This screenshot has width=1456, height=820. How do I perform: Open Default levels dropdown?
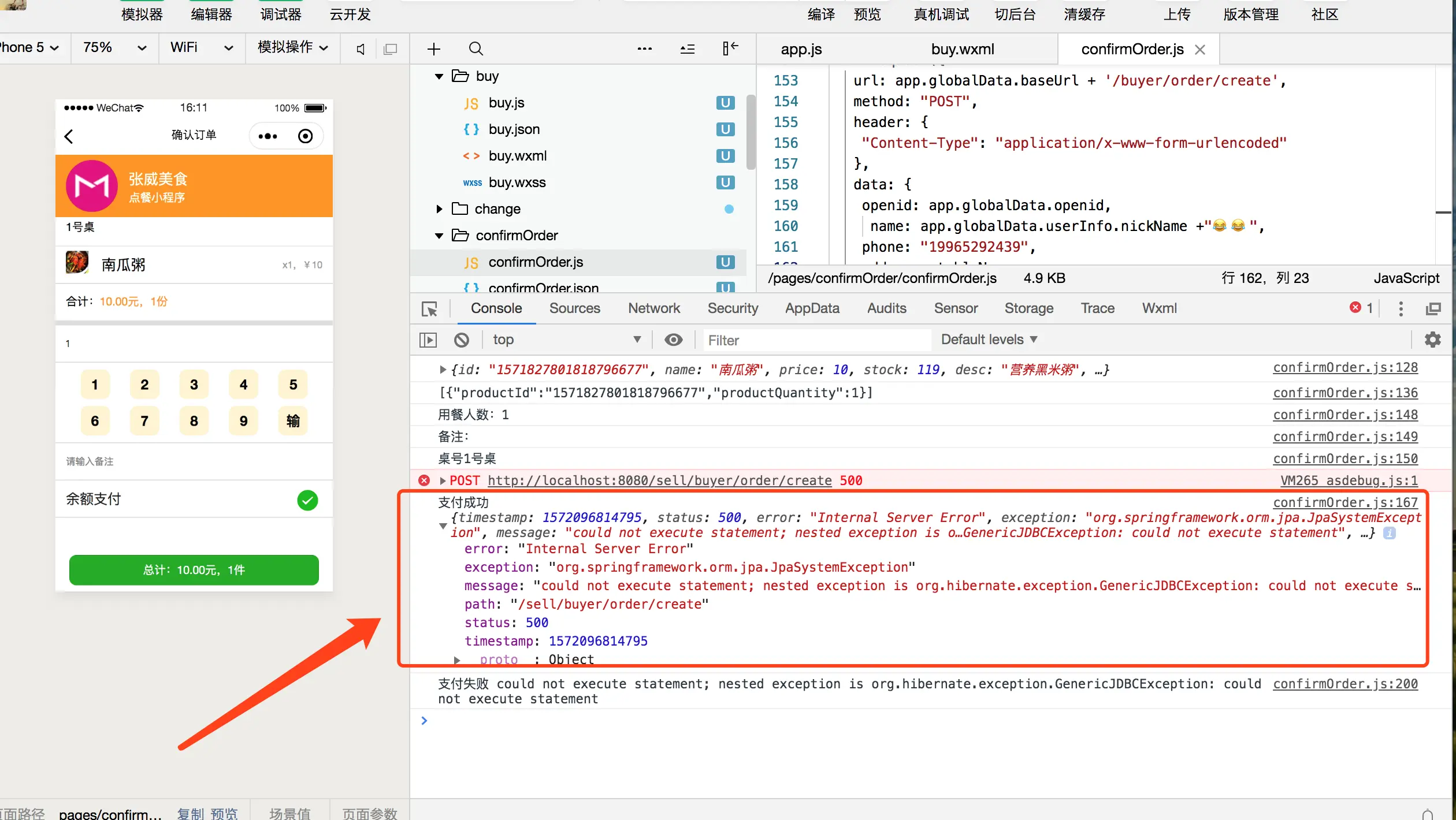(989, 340)
